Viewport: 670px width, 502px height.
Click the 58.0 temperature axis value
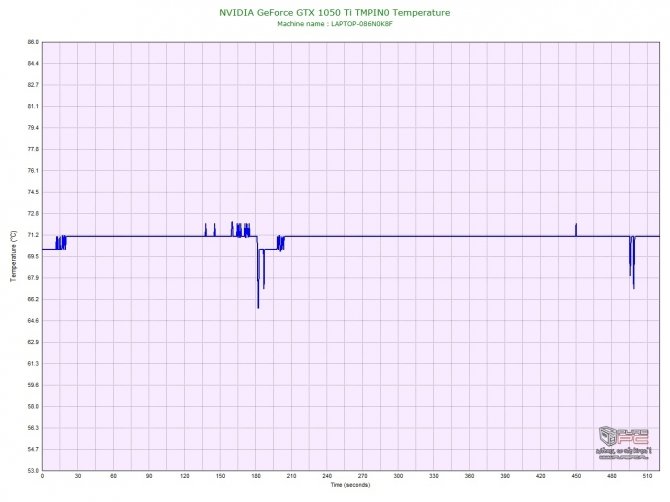coord(33,406)
